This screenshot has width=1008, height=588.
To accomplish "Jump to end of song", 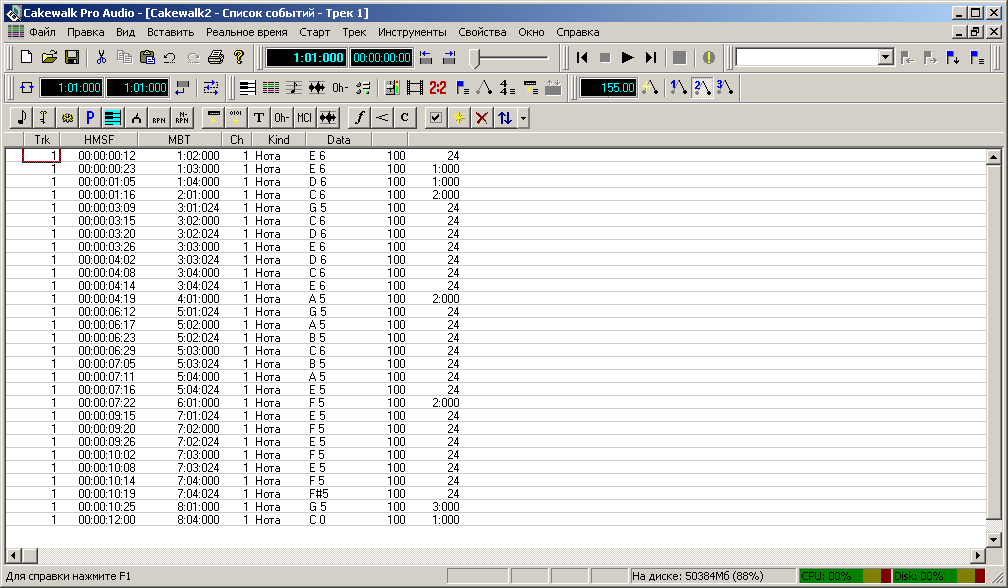I will point(651,57).
